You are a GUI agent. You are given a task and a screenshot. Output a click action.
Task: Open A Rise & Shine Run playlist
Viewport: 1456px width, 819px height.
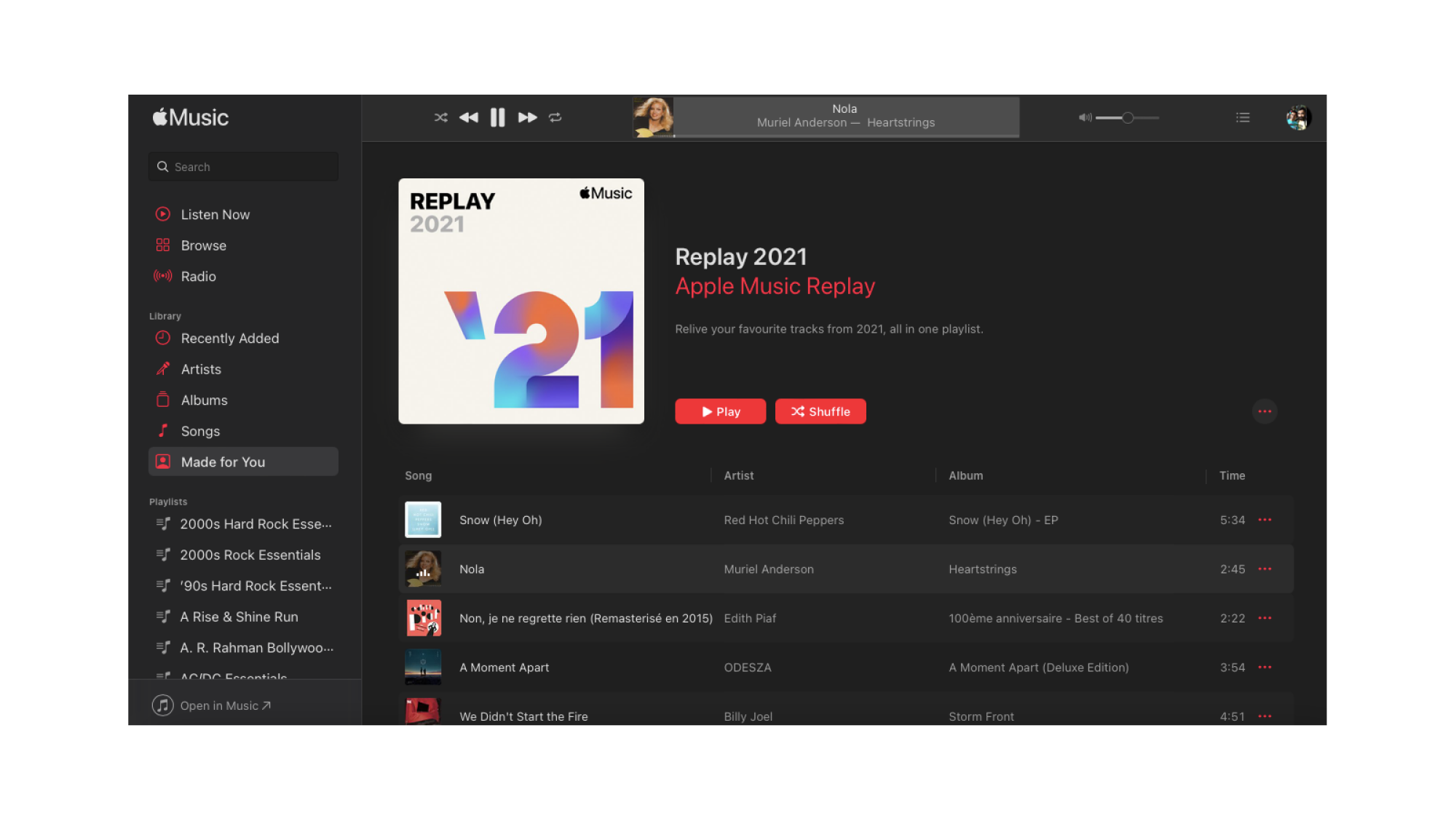[x=243, y=617]
